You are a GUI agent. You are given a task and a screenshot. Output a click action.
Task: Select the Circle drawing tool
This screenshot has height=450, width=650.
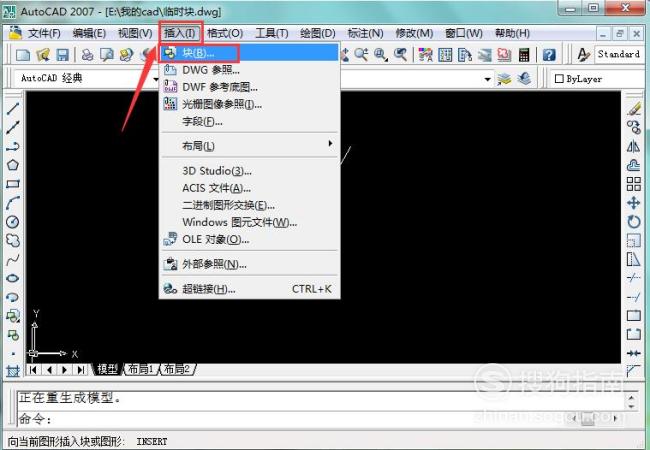[13, 222]
